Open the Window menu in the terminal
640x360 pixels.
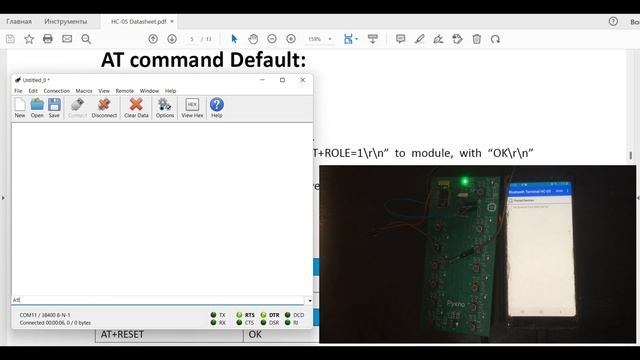pos(149,91)
